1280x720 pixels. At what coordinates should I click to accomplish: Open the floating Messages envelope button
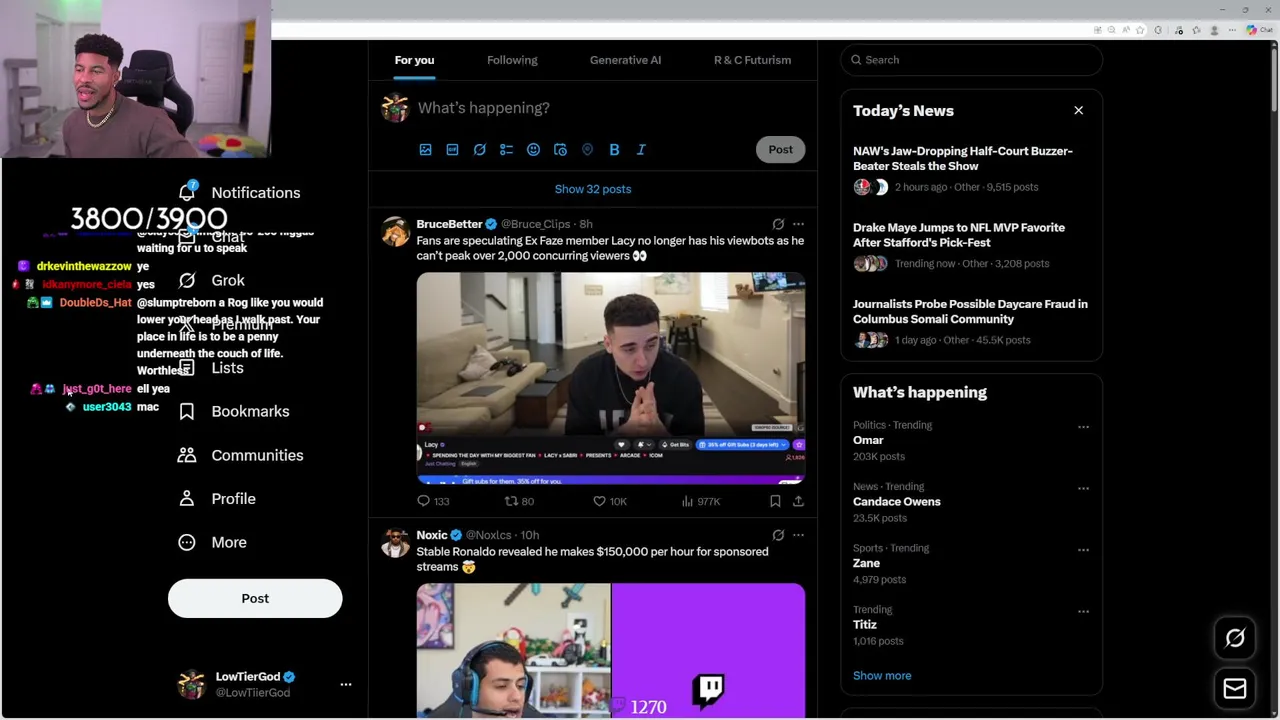(1235, 688)
